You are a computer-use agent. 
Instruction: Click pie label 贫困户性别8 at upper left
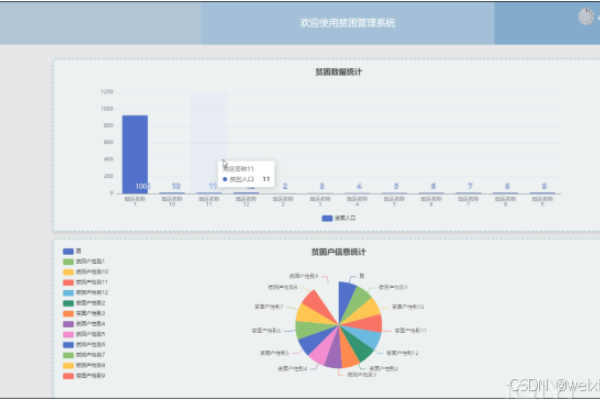tap(283, 287)
